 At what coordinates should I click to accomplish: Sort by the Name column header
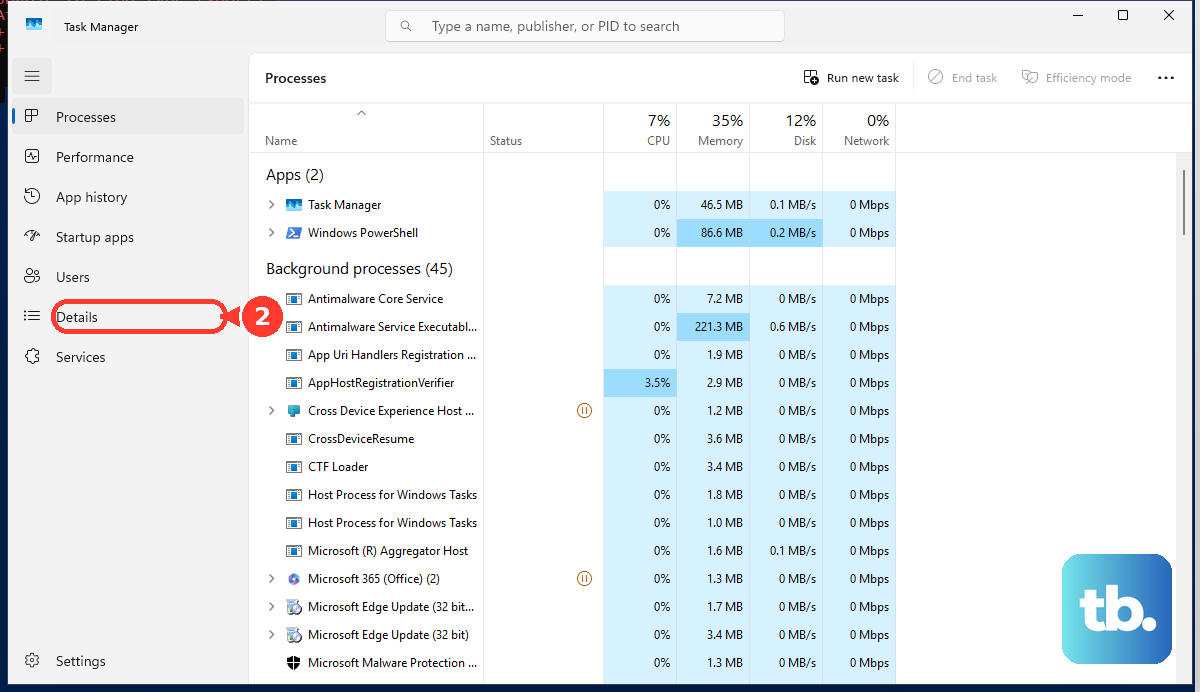pyautogui.click(x=366, y=129)
